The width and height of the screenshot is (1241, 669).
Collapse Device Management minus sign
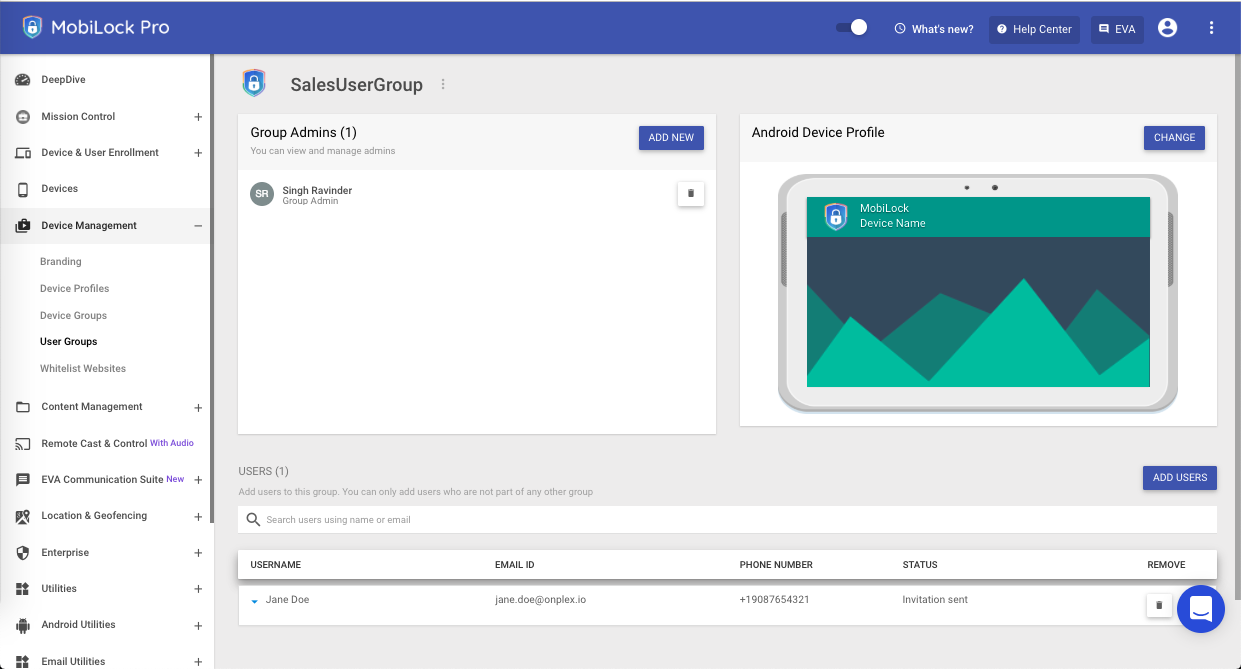tap(198, 226)
